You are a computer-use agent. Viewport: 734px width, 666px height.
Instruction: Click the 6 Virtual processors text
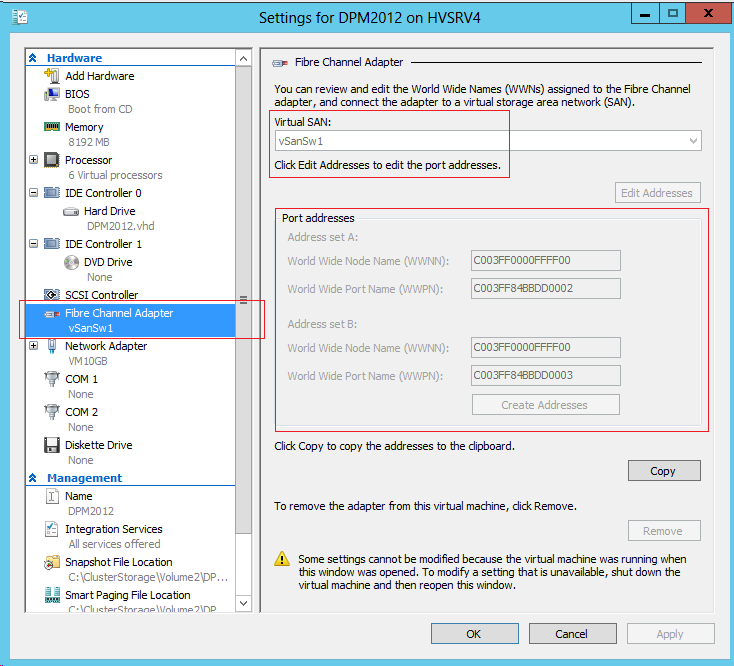(115, 175)
